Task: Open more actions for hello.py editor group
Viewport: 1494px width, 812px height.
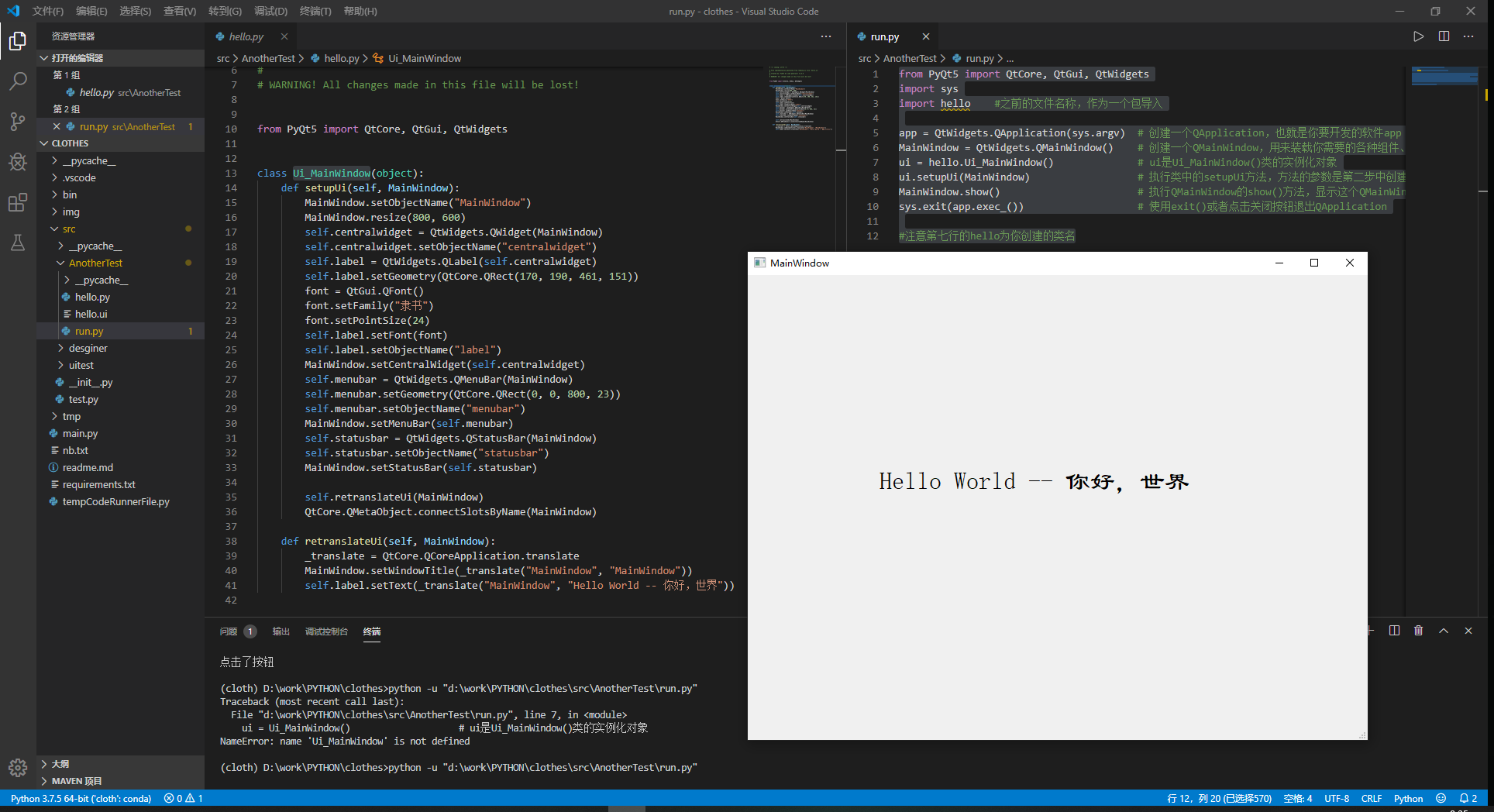Action: 826,36
